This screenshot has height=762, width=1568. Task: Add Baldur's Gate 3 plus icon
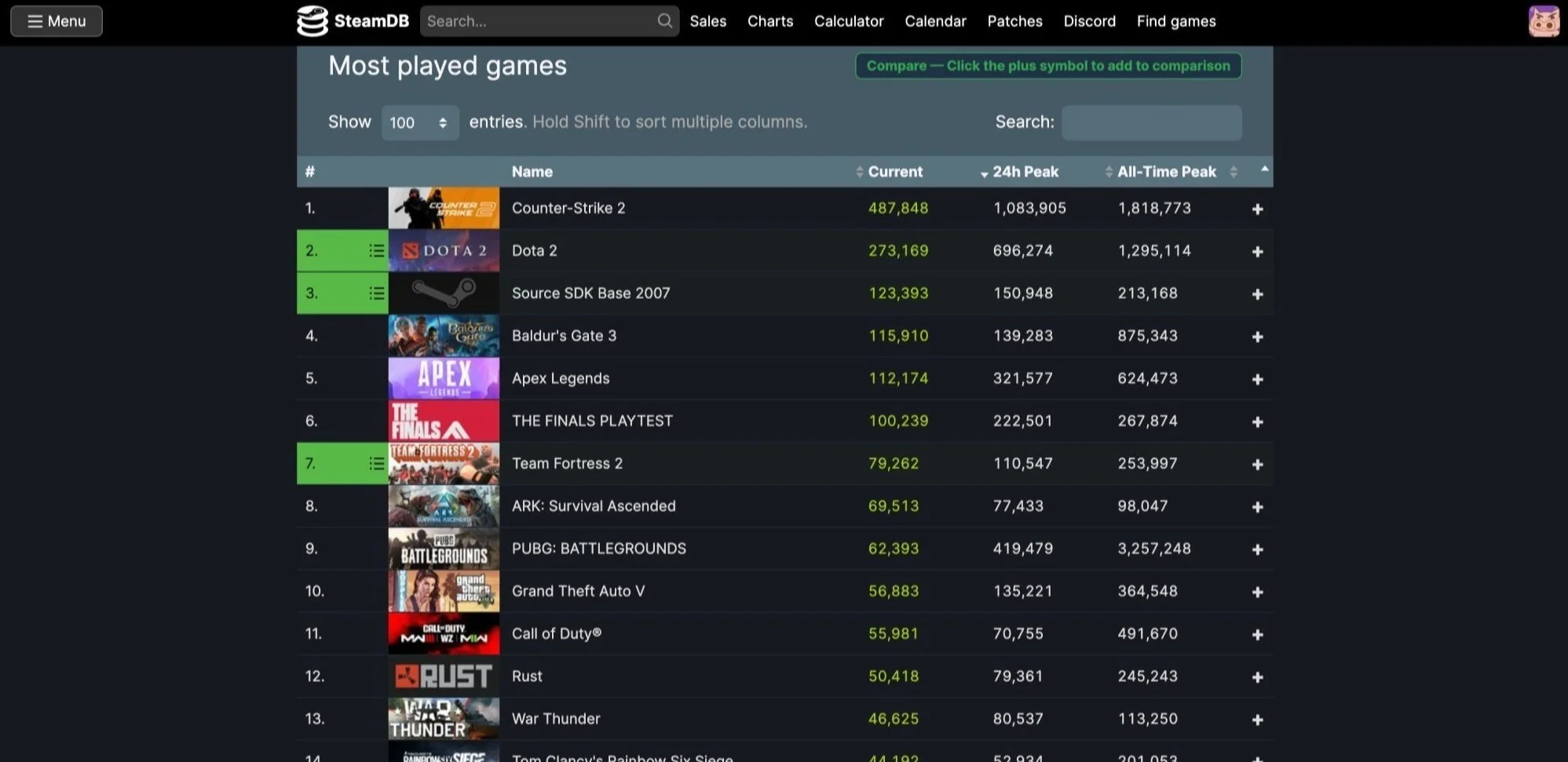(x=1257, y=336)
